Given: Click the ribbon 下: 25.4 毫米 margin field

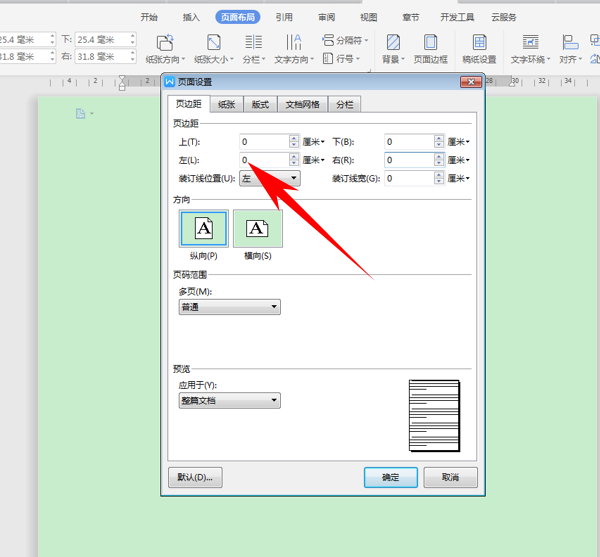Looking at the screenshot, I should coord(105,39).
